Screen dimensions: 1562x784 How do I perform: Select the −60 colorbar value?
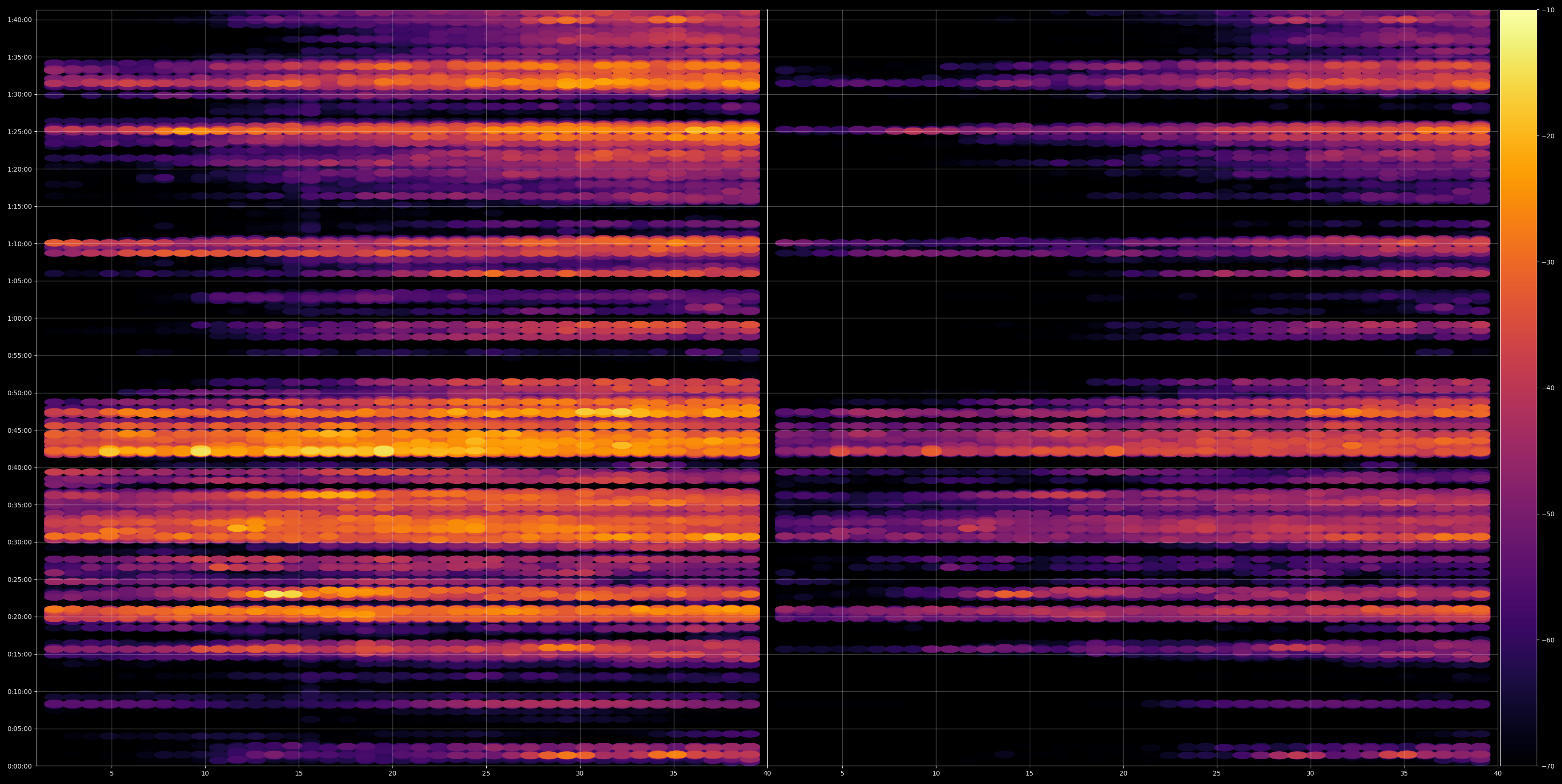[1548, 641]
